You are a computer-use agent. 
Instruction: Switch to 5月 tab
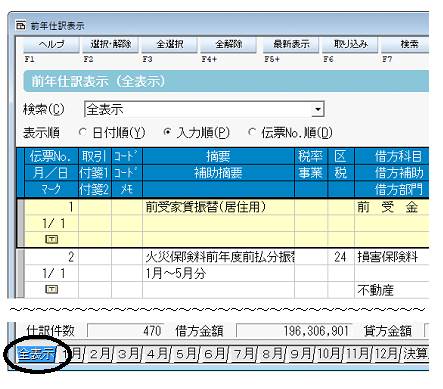pos(185,354)
